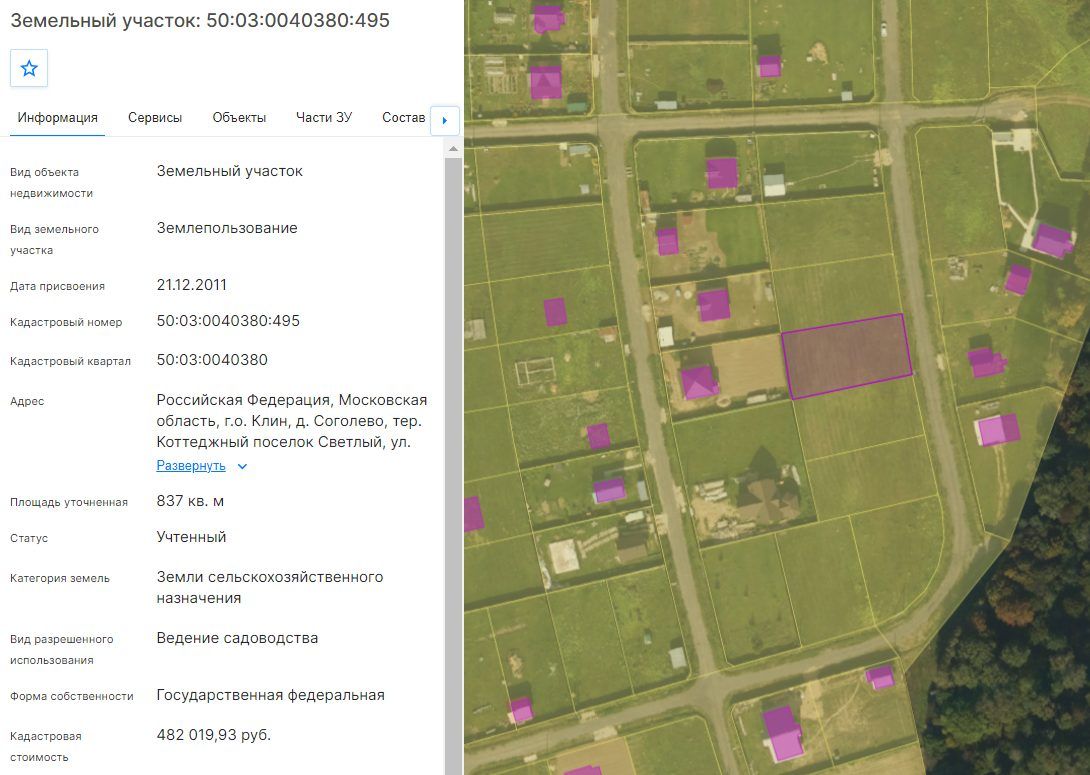Viewport: 1090px width, 775px height.
Task: Select the highlighted purple-outlined plot on the map
Action: click(846, 356)
